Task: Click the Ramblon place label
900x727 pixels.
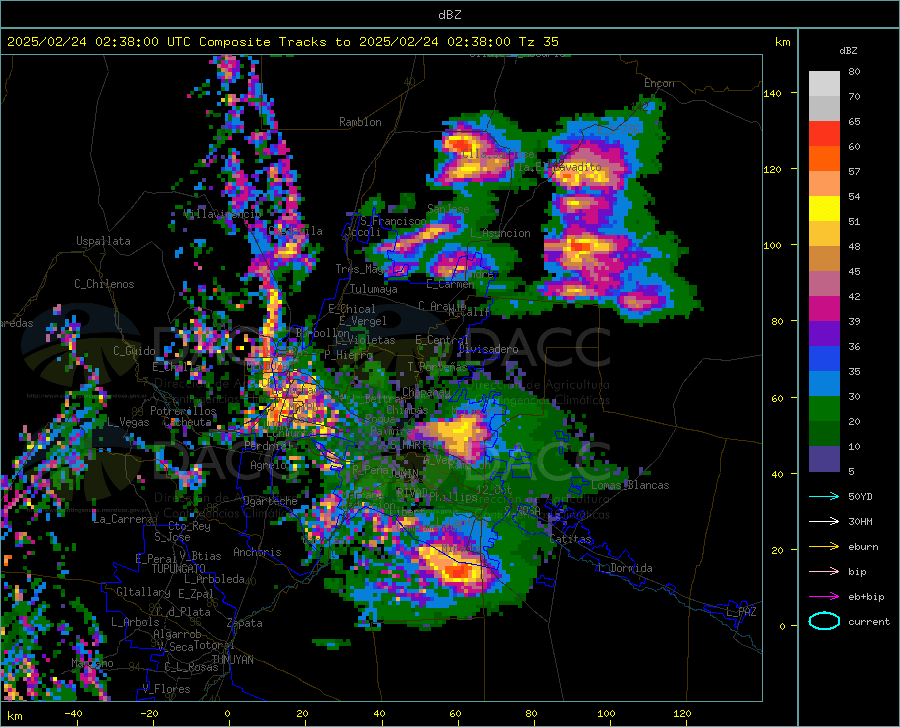Action: pyautogui.click(x=360, y=122)
